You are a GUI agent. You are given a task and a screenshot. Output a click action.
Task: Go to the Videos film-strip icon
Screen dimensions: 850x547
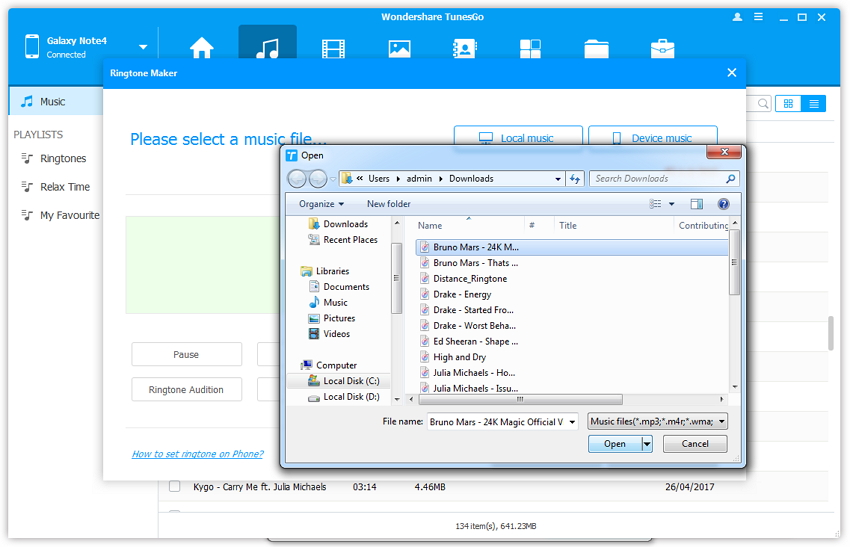pyautogui.click(x=333, y=48)
